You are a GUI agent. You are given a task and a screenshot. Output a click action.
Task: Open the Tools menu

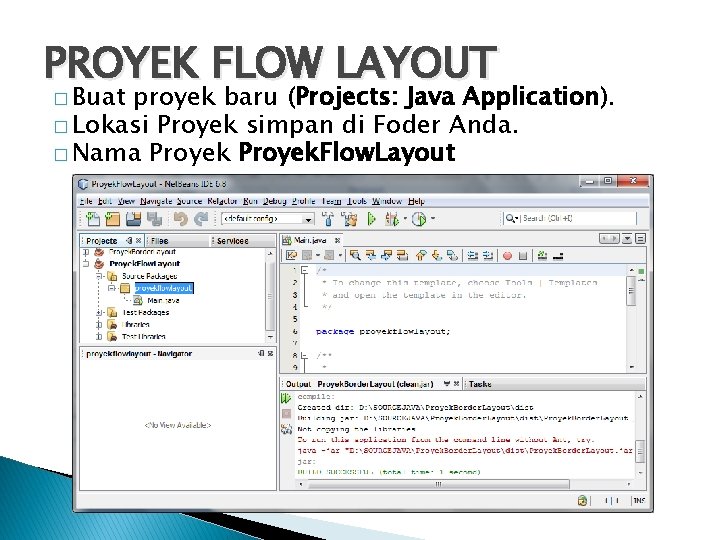[357, 201]
